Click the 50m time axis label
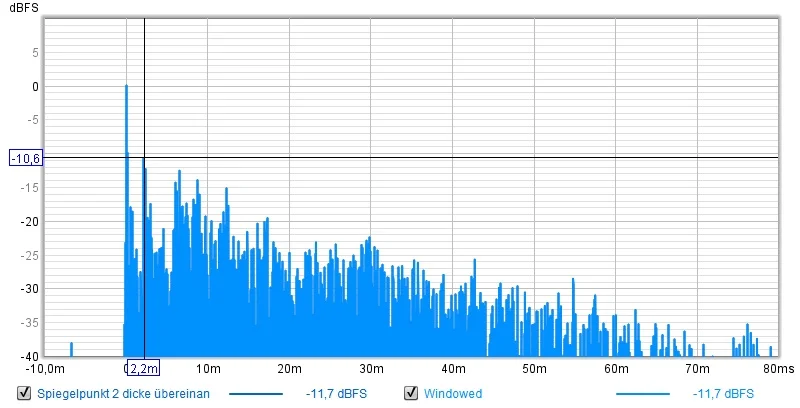Image resolution: width=800 pixels, height=408 pixels. pyautogui.click(x=534, y=368)
